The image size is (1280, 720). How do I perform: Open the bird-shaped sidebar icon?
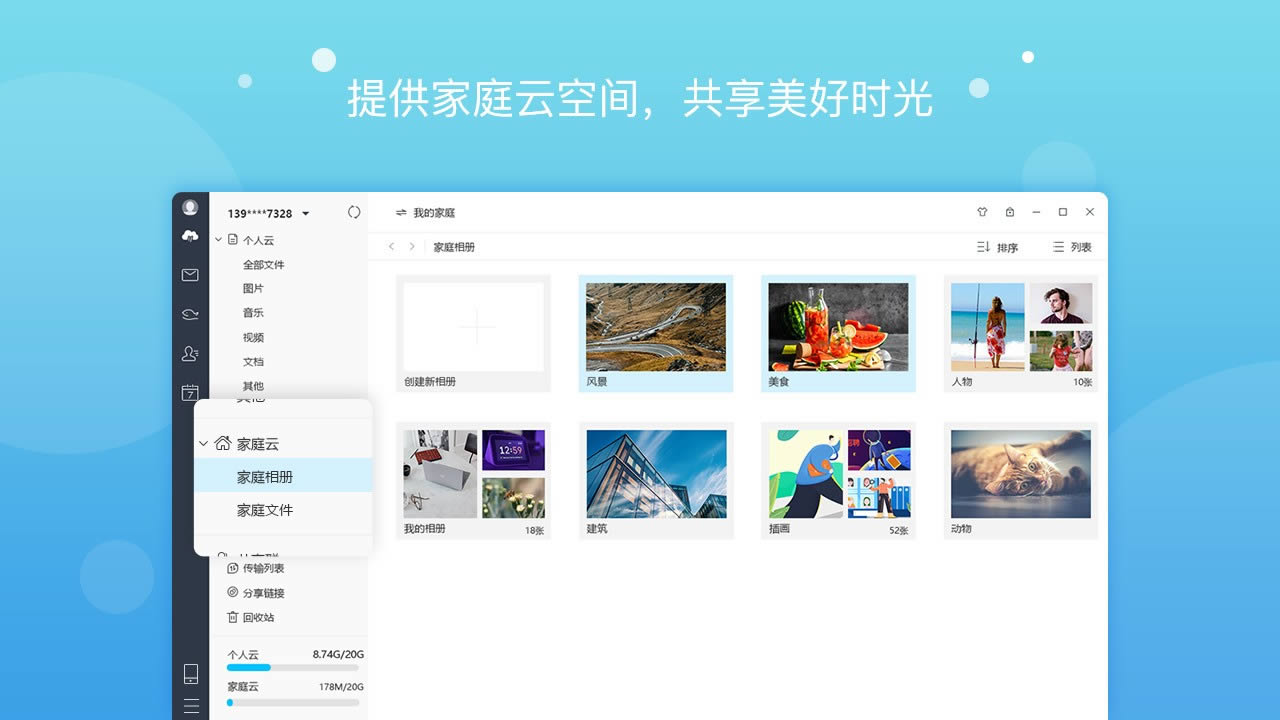(190, 314)
